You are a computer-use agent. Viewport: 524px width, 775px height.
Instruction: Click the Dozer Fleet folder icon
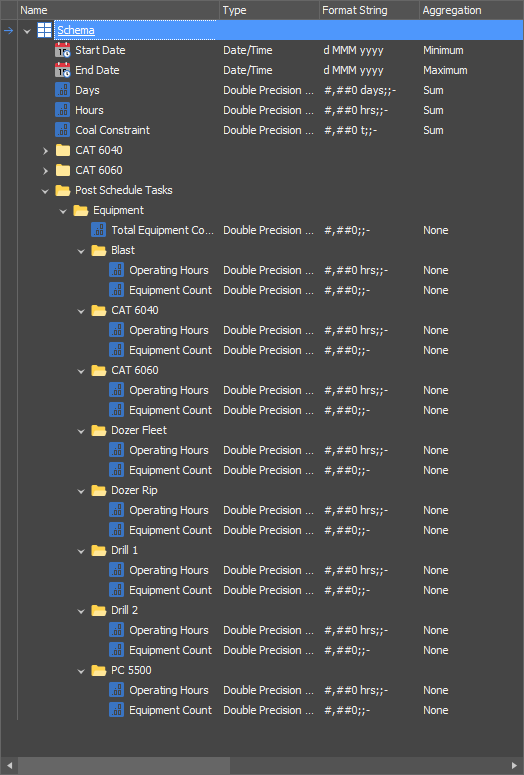[x=99, y=431]
